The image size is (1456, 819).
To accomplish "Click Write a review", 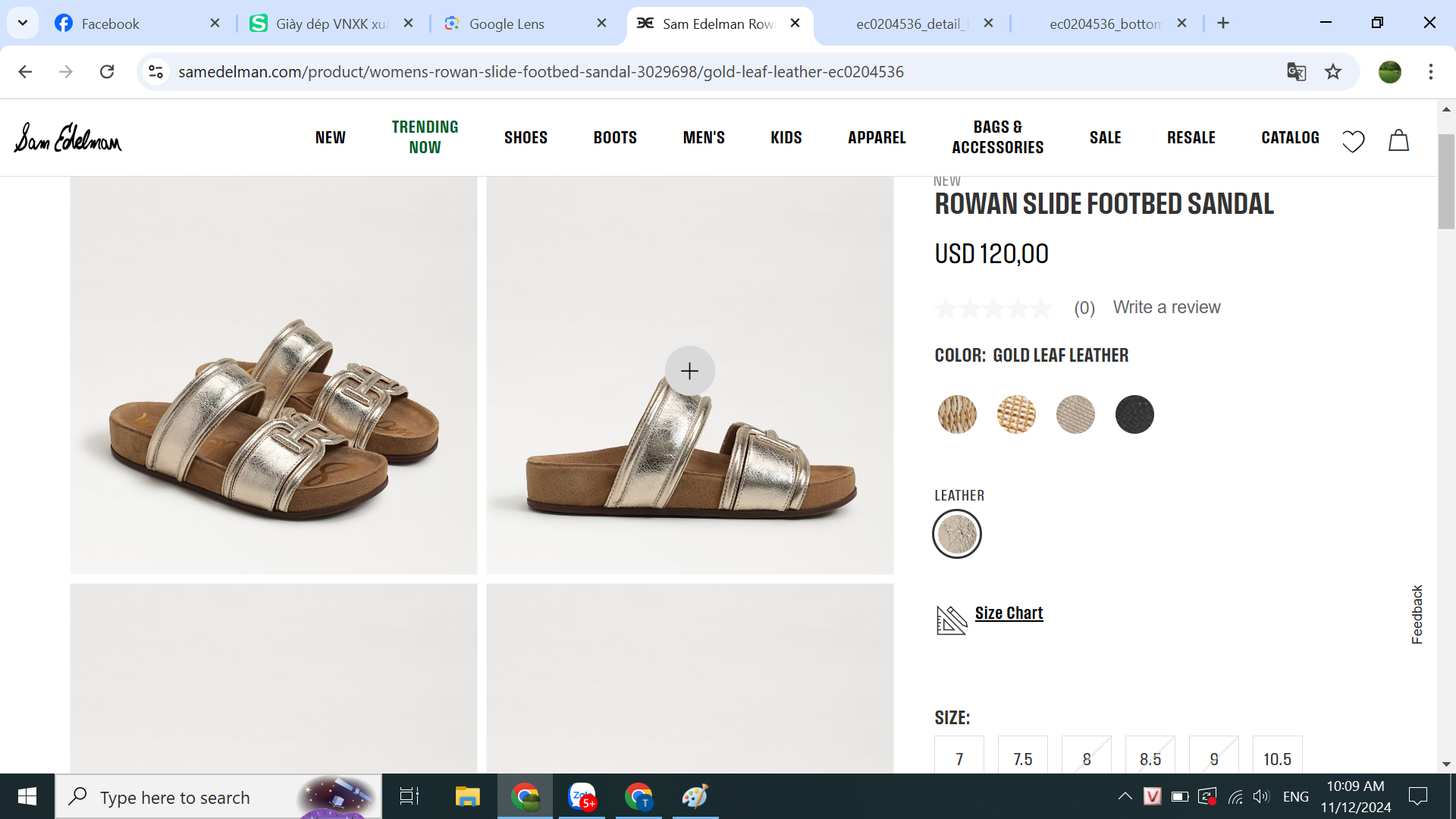I will 1166,307.
